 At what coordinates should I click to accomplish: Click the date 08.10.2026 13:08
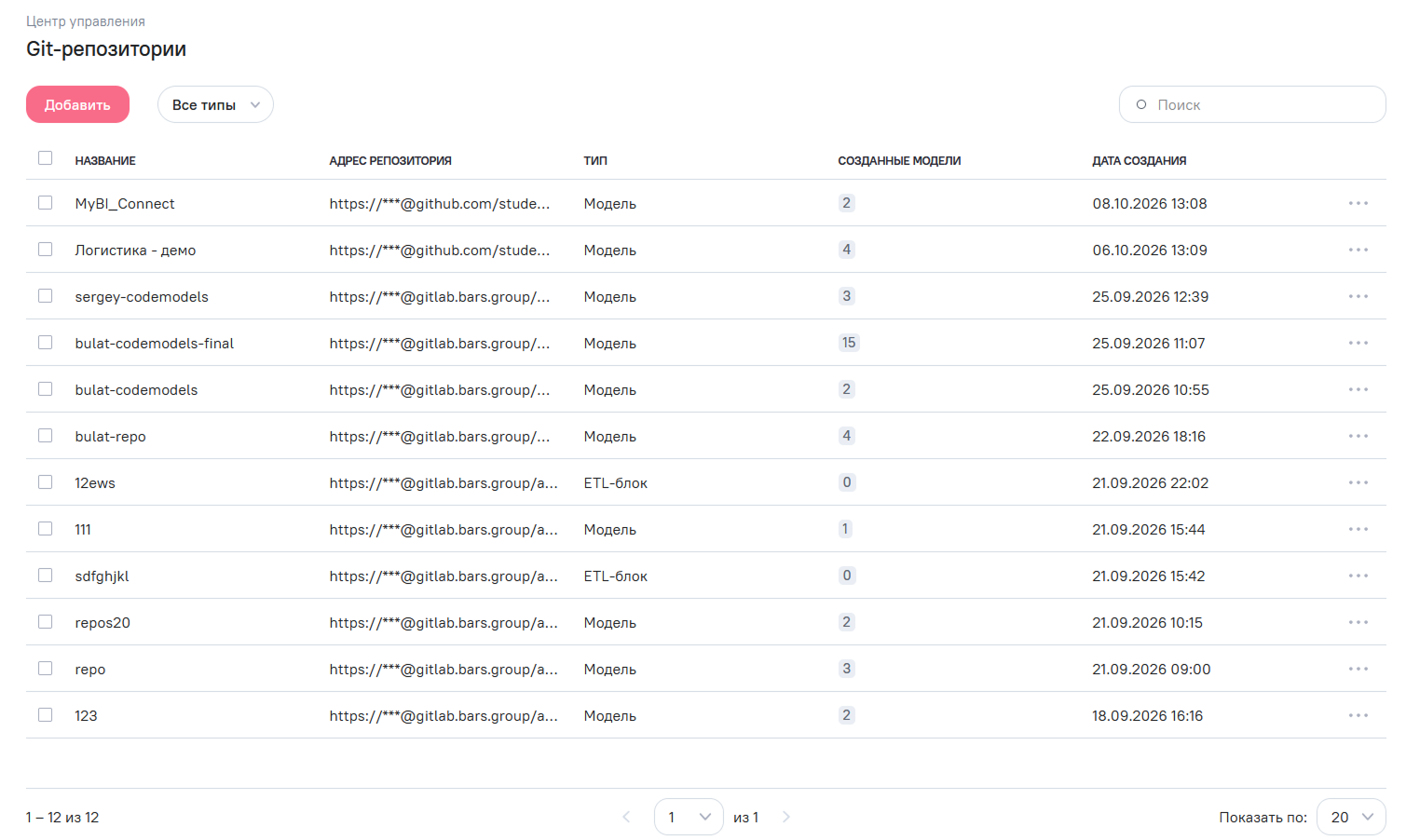click(1150, 204)
